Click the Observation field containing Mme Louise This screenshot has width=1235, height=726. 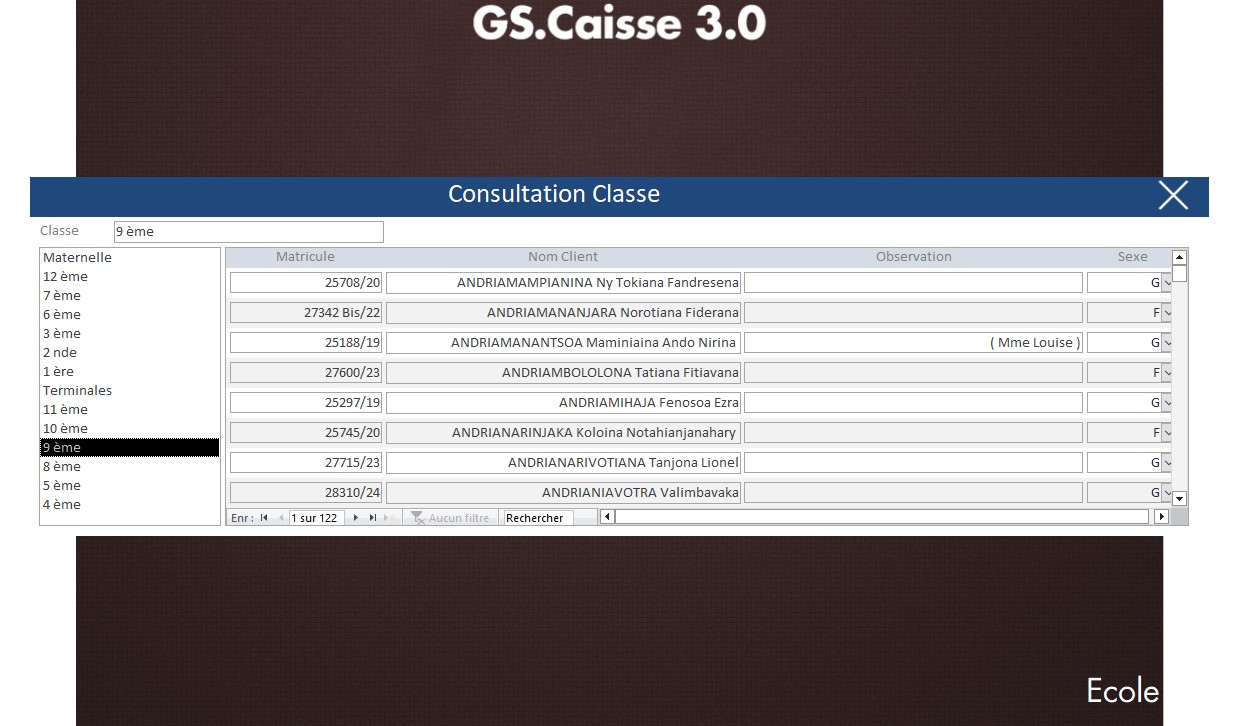click(912, 343)
